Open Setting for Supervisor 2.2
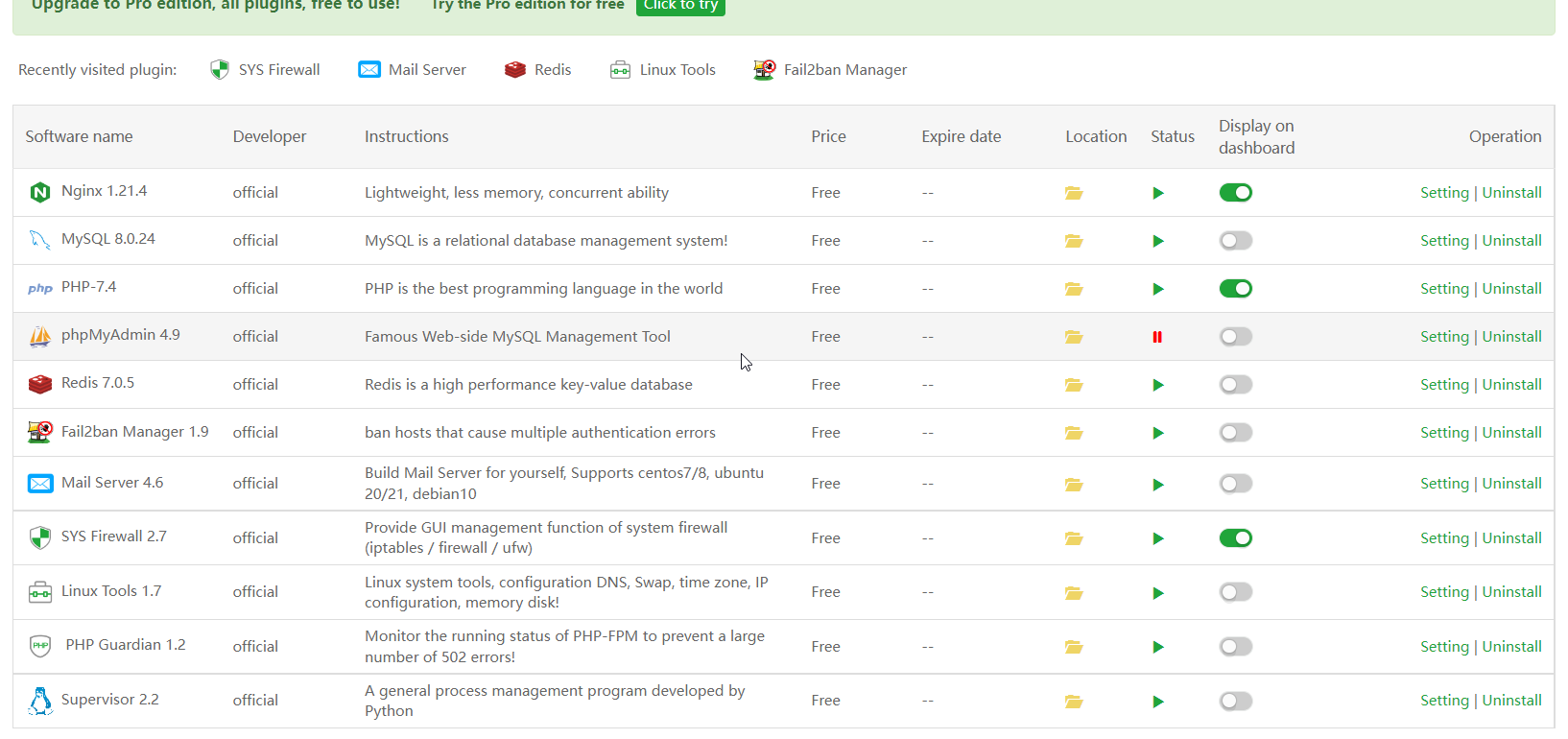The height and width of the screenshot is (739, 1568). (1444, 701)
